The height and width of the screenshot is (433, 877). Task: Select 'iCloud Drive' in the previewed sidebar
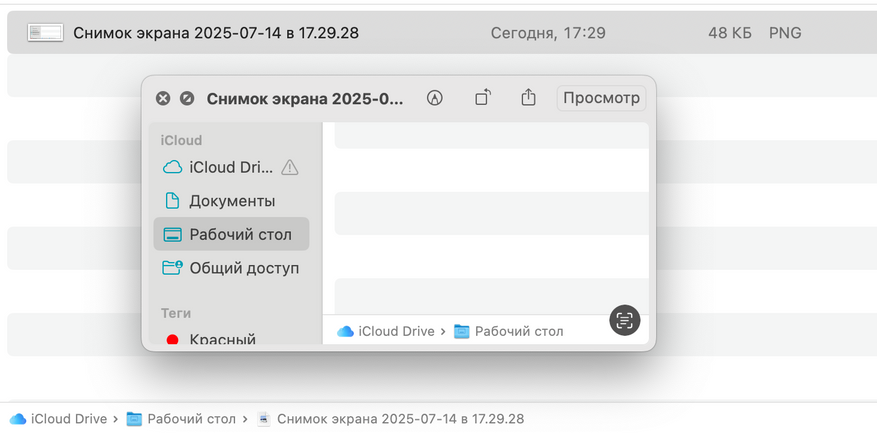pyautogui.click(x=218, y=167)
